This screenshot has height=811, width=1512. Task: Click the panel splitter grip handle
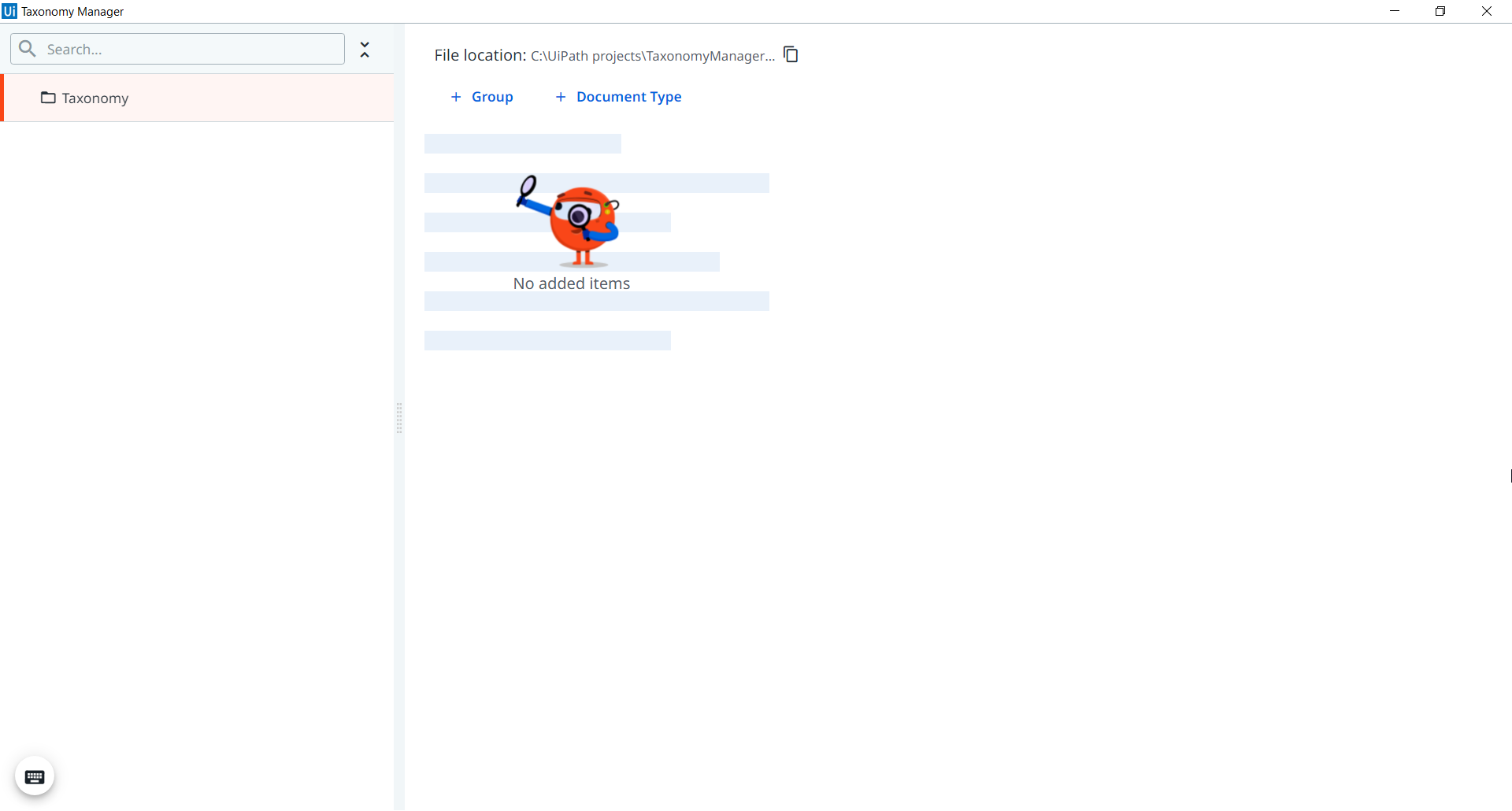[x=399, y=418]
